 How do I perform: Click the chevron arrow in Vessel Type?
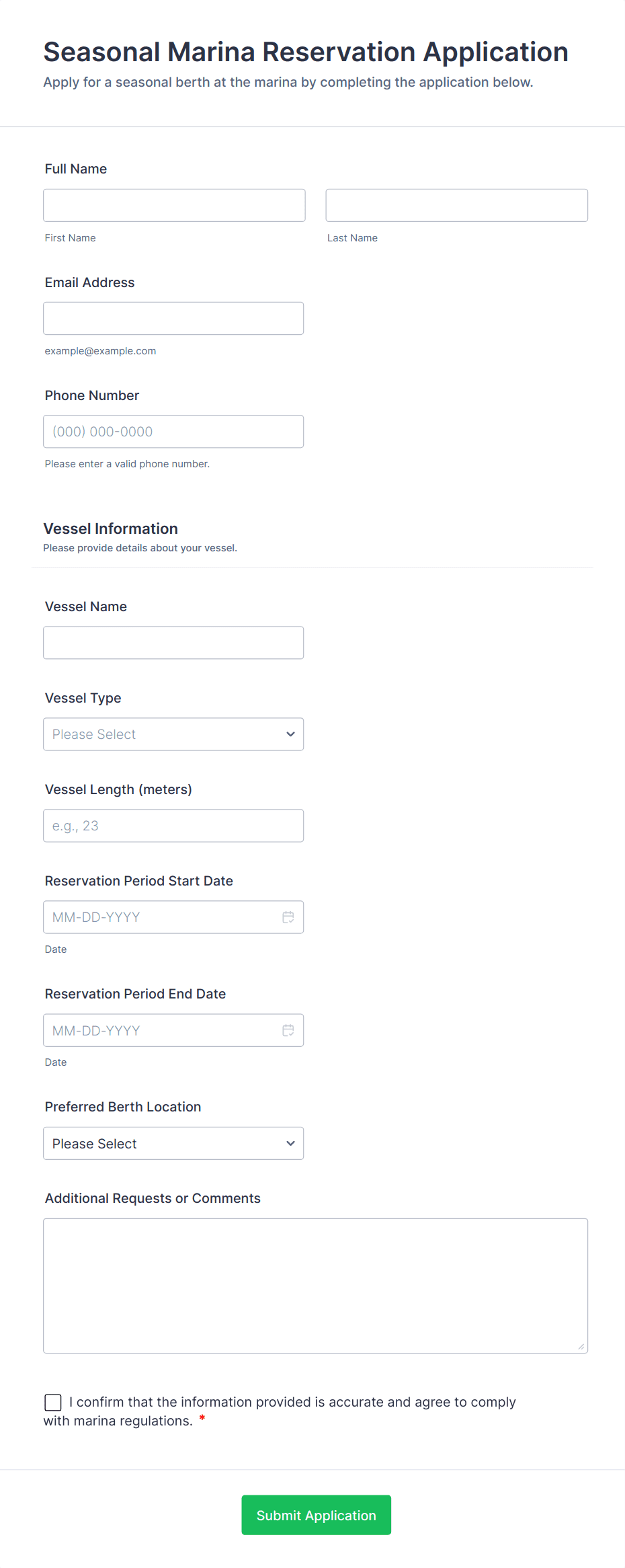pyautogui.click(x=290, y=734)
